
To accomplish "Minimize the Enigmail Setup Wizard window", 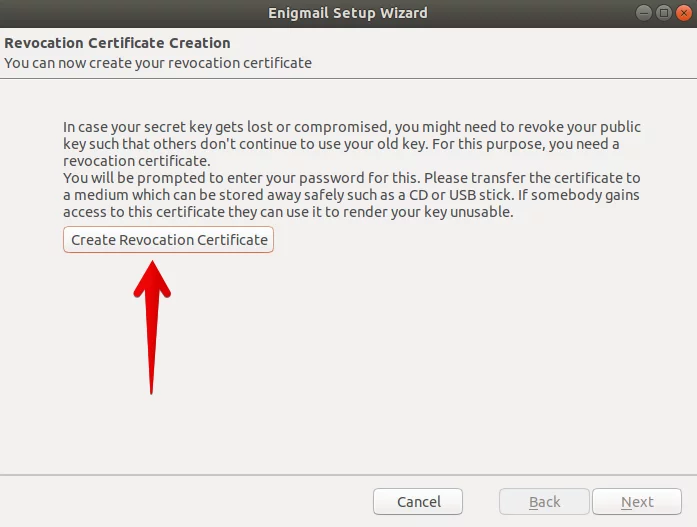I will click(x=643, y=13).
